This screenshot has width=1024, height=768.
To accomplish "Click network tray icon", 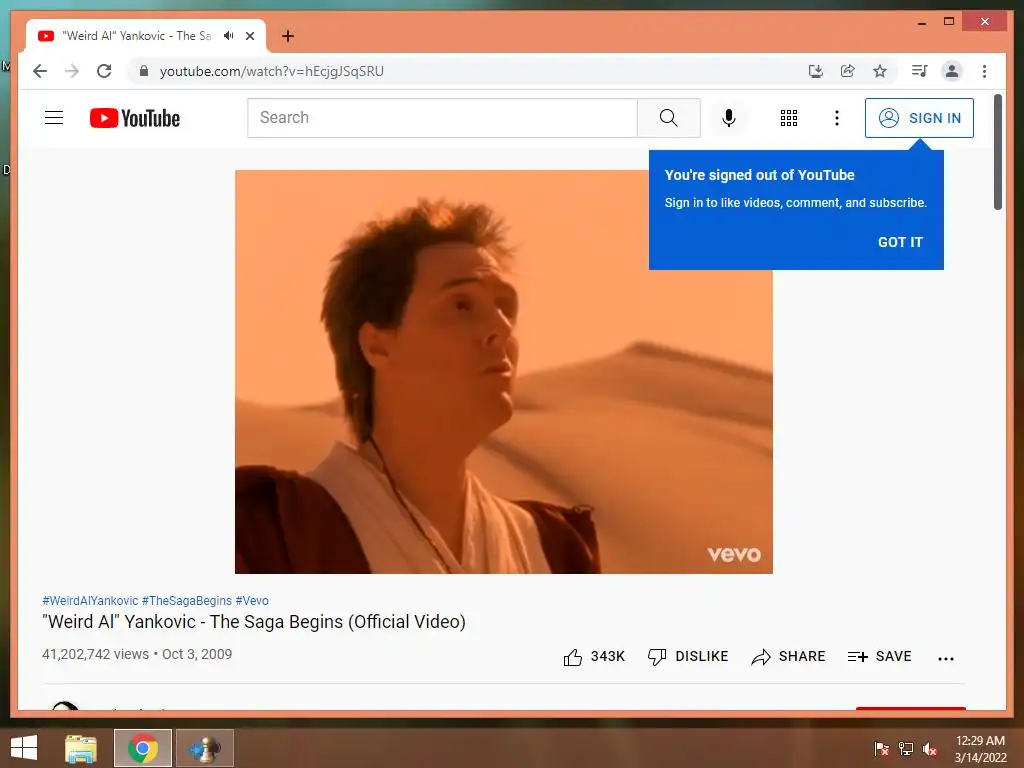I will (906, 748).
